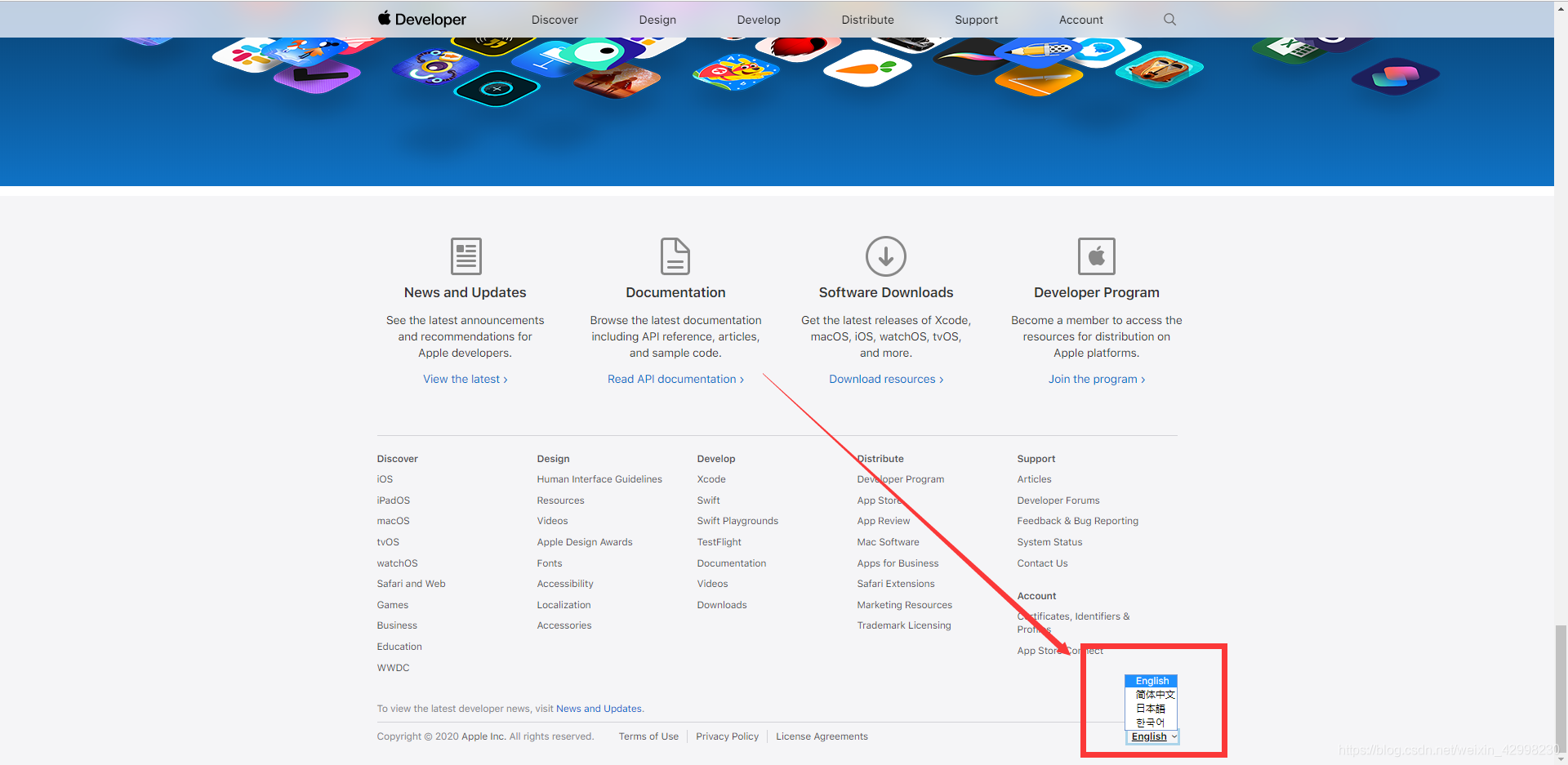The image size is (1568, 765).
Task: Open the tvOS footer link
Action: 388,542
